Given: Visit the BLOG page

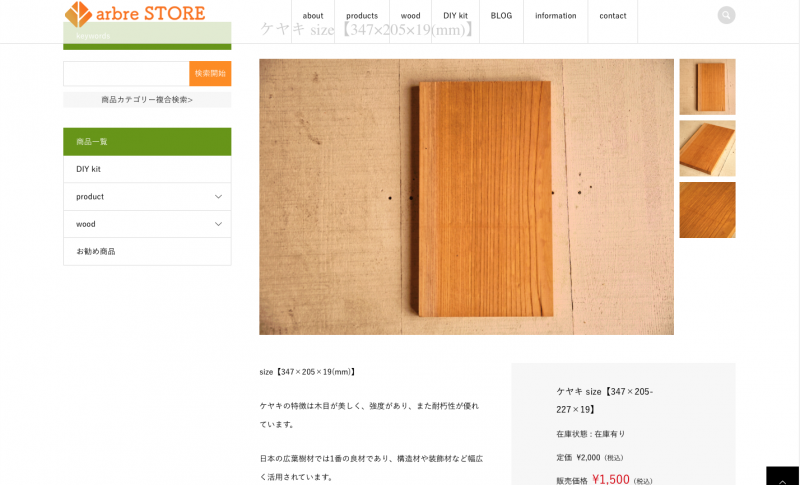Looking at the screenshot, I should (501, 16).
